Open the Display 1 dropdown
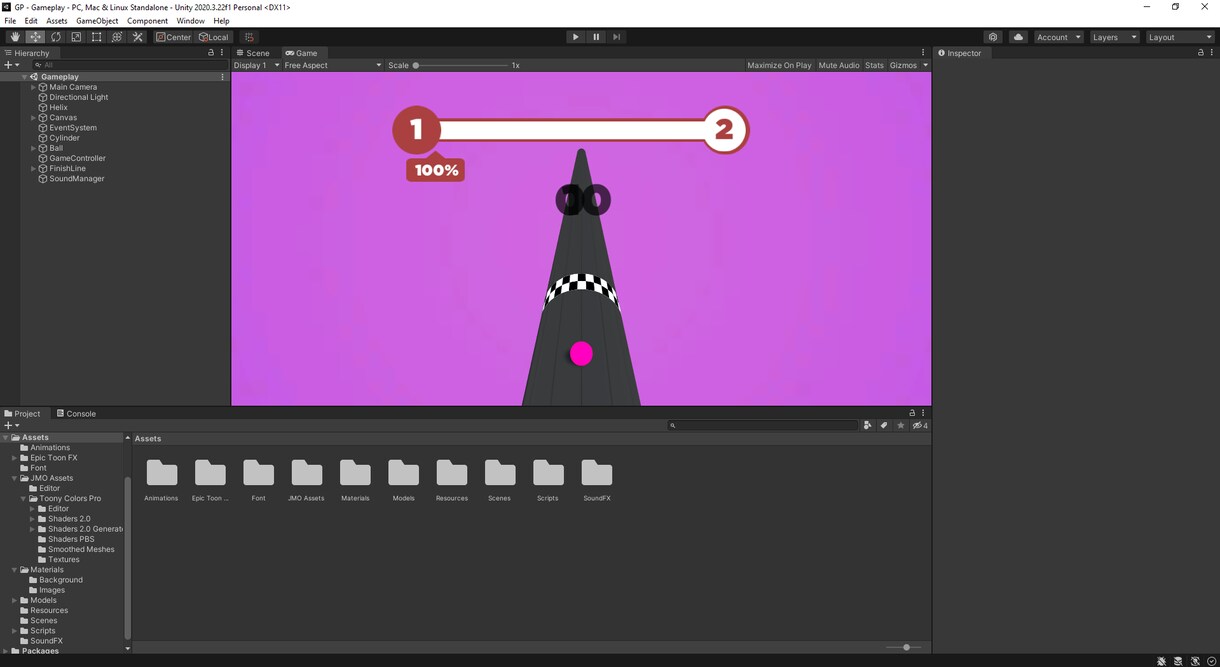The height and width of the screenshot is (667, 1220). (x=256, y=65)
